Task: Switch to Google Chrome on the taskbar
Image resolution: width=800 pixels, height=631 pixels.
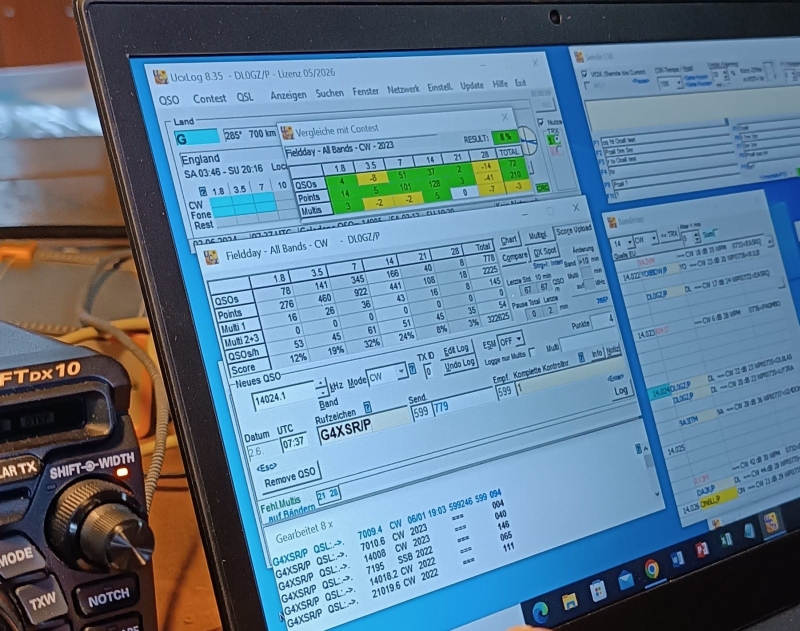Action: (x=652, y=569)
